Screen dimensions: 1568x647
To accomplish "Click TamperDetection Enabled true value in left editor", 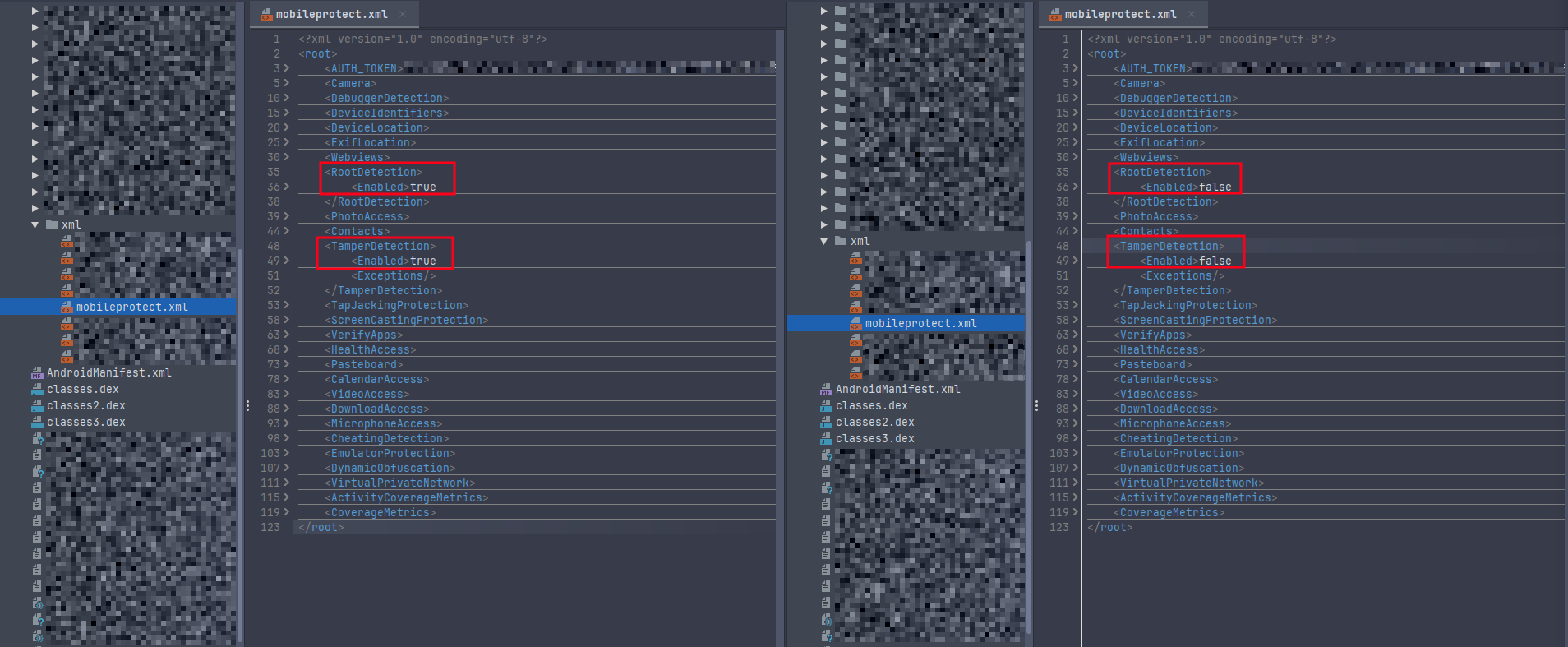I will click(423, 261).
